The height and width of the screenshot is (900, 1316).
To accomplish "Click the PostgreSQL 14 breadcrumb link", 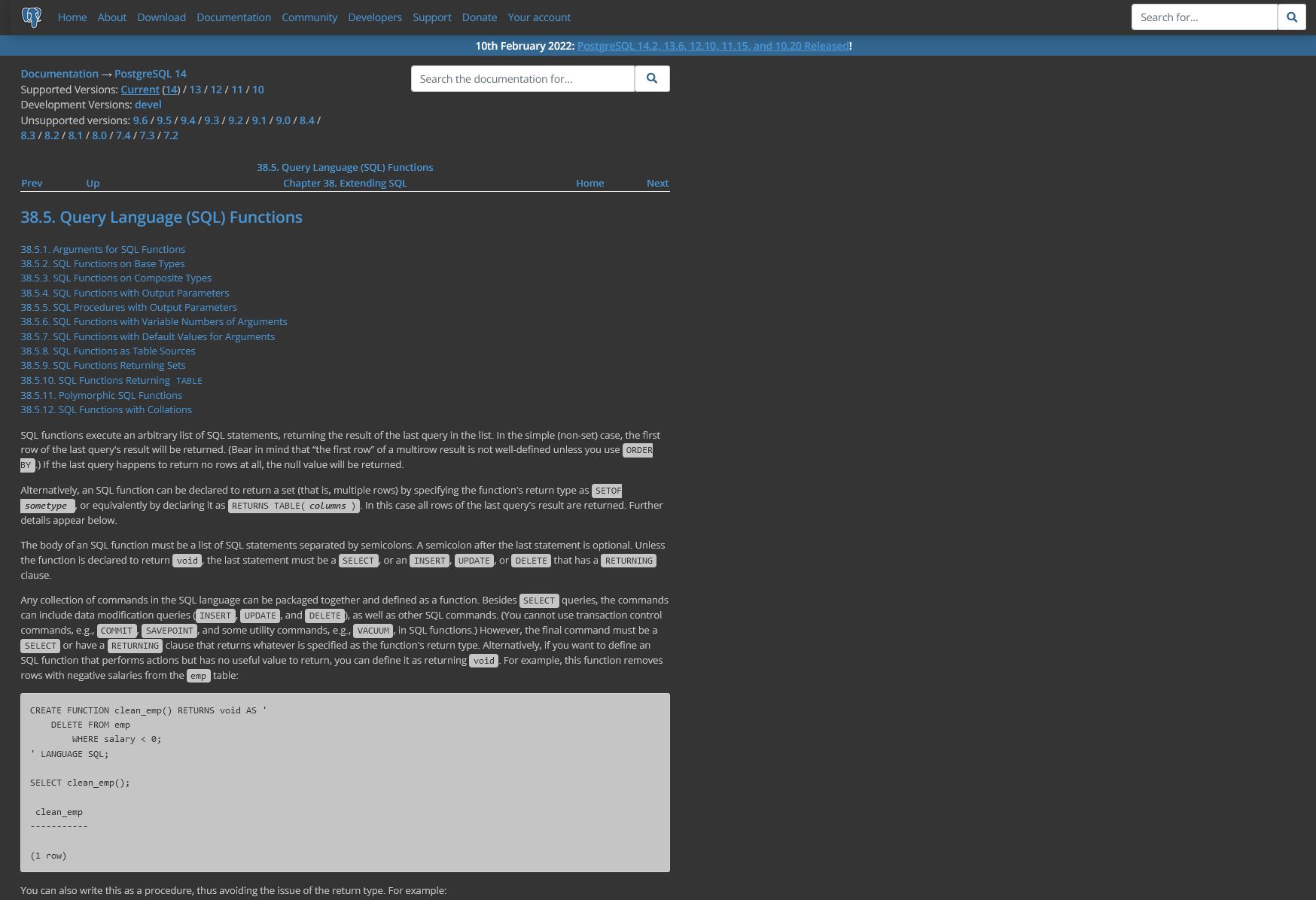I will 151,74.
